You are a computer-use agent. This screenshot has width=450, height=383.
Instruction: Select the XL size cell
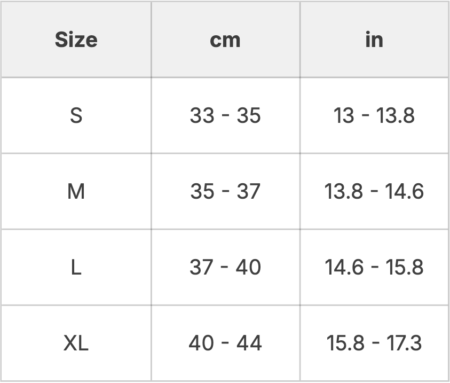tap(76, 343)
